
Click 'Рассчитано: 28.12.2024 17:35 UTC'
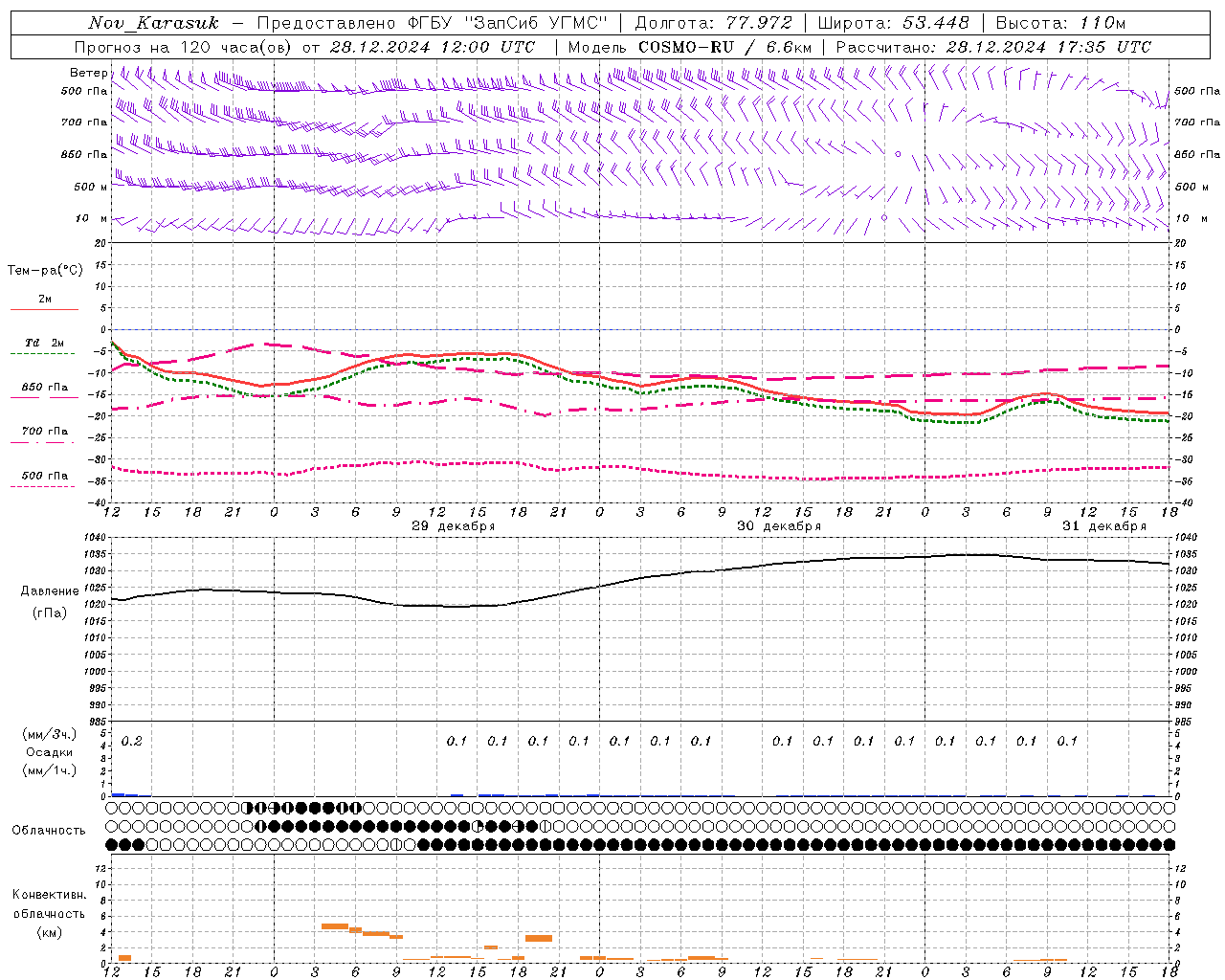[993, 47]
